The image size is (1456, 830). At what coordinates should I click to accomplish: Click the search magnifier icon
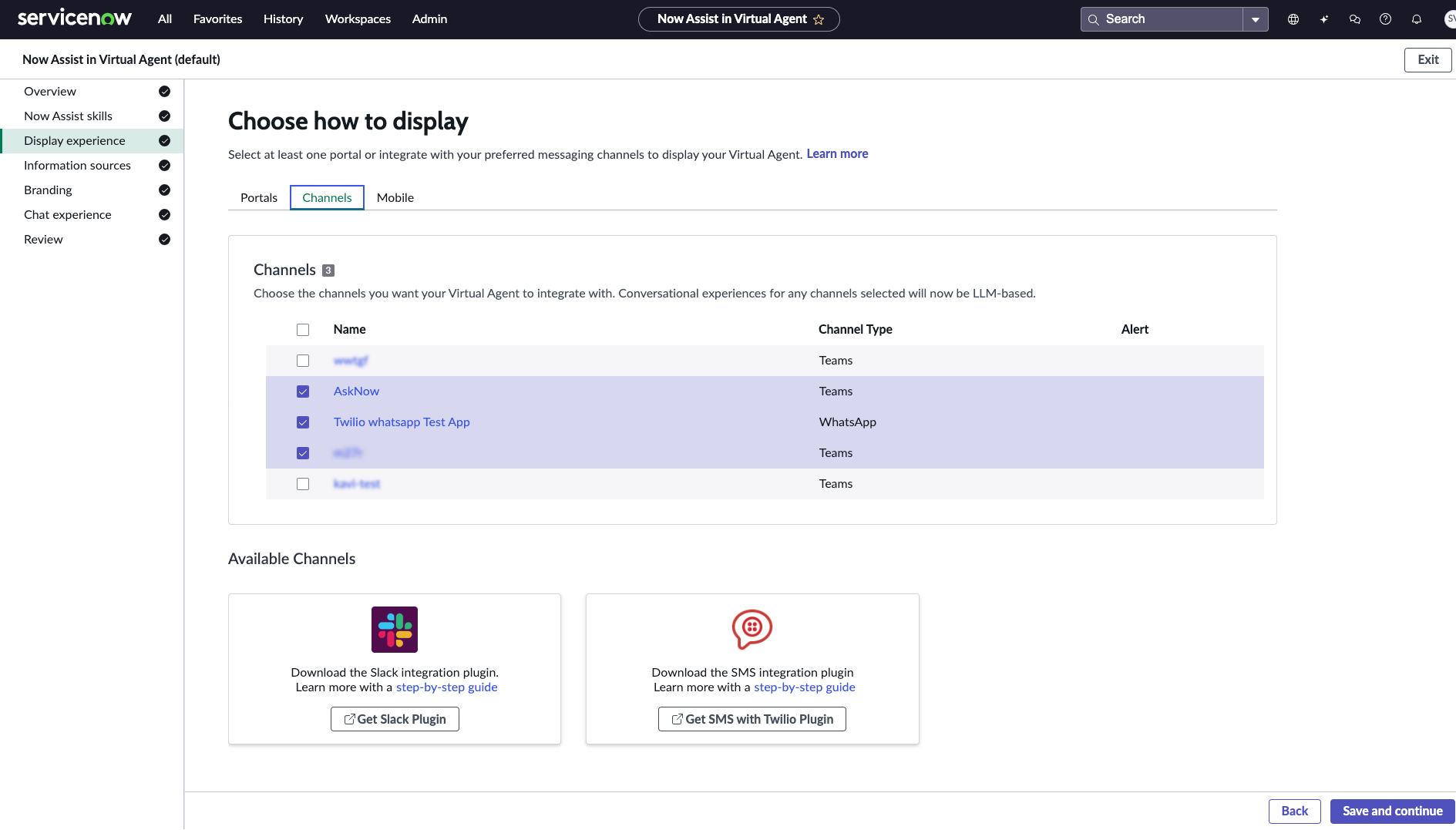(x=1093, y=19)
